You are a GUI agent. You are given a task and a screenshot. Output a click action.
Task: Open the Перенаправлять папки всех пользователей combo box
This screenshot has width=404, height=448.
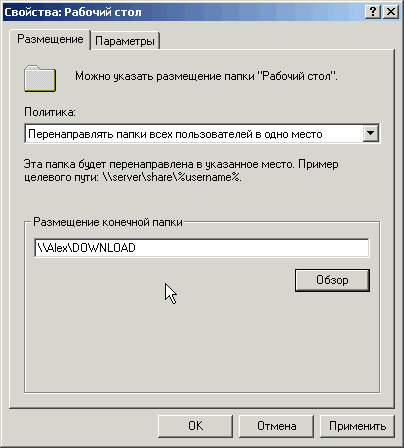pos(202,134)
